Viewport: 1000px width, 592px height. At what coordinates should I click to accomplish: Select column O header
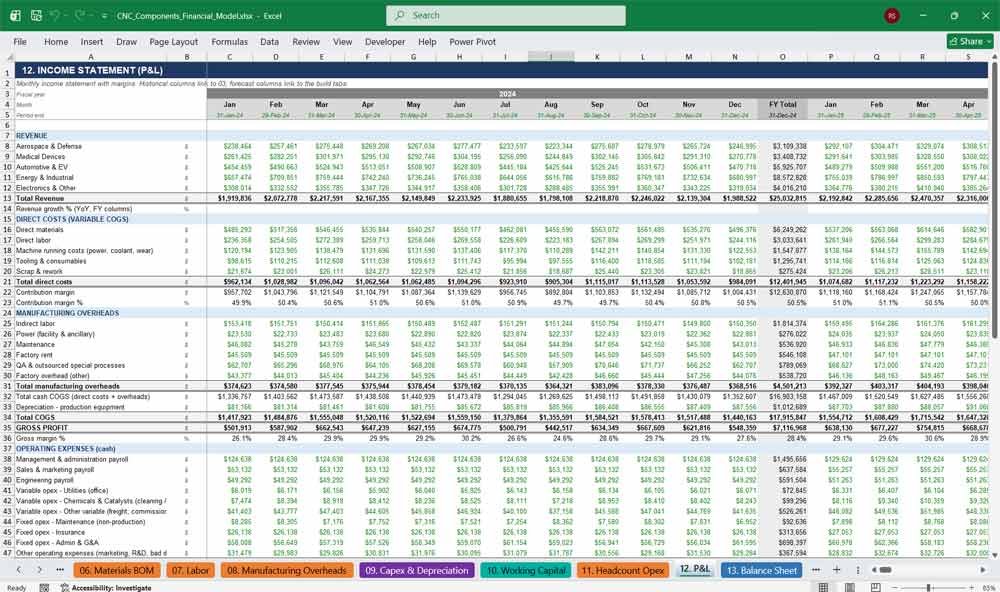(x=783, y=57)
